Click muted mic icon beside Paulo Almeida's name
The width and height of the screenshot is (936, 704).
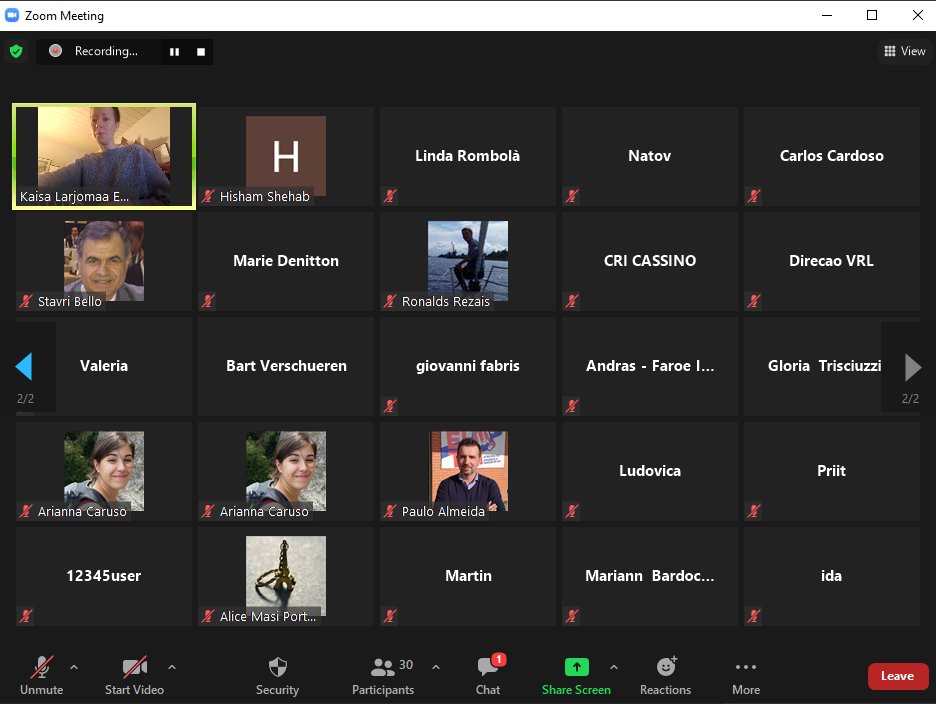pos(390,511)
